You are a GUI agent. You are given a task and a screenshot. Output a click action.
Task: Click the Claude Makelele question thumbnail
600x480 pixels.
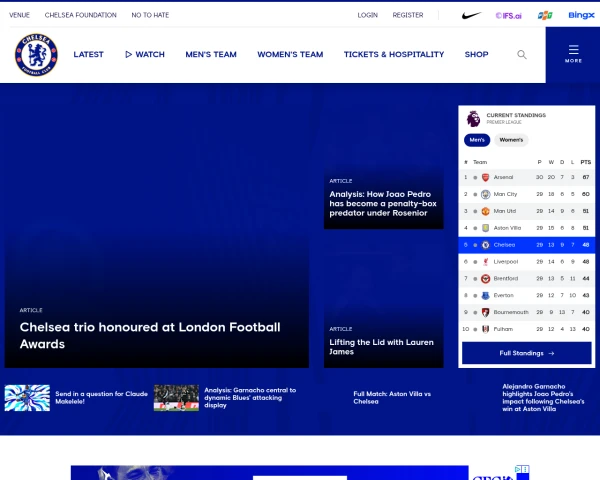pyautogui.click(x=27, y=398)
